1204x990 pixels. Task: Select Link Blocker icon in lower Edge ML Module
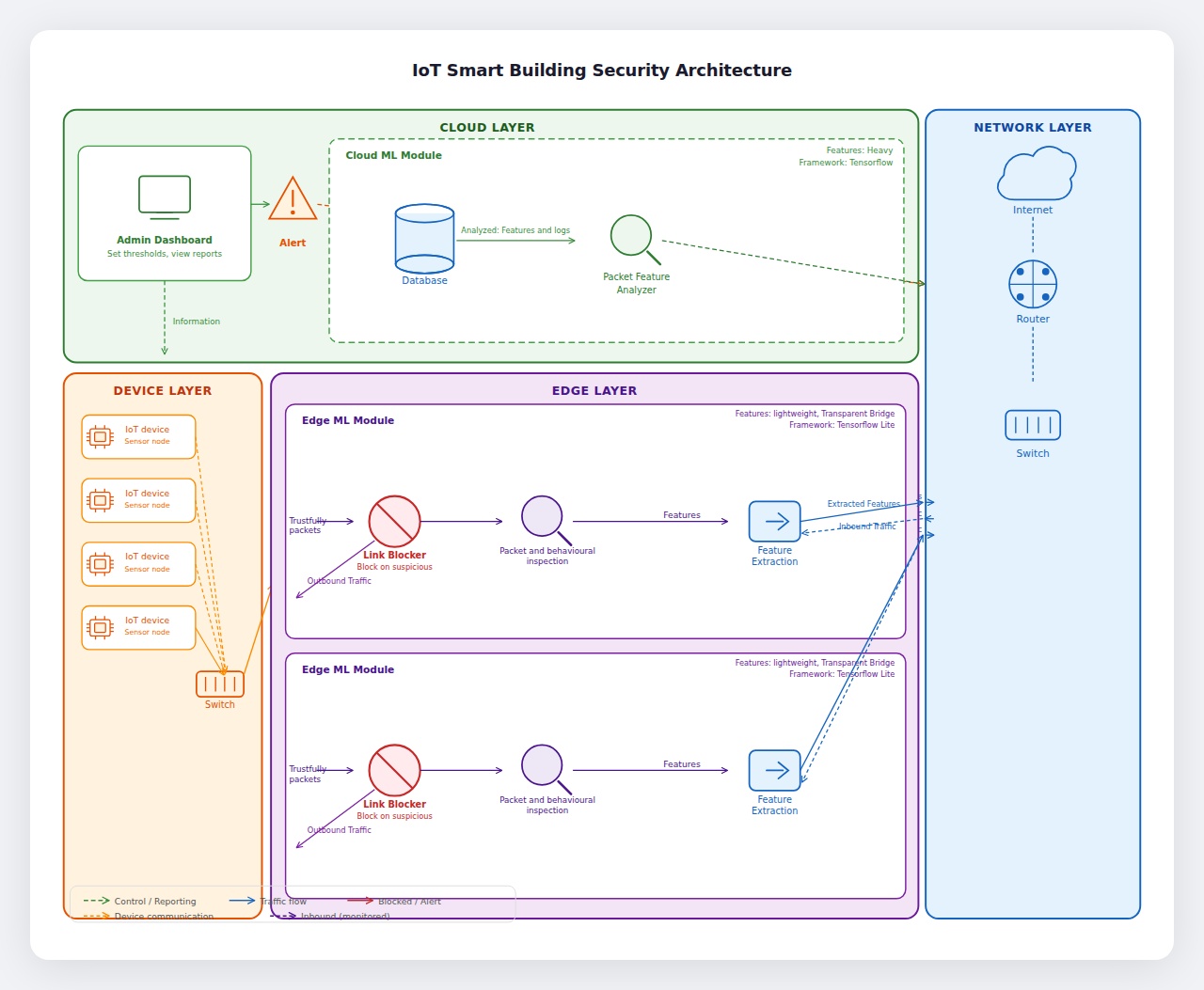394,770
